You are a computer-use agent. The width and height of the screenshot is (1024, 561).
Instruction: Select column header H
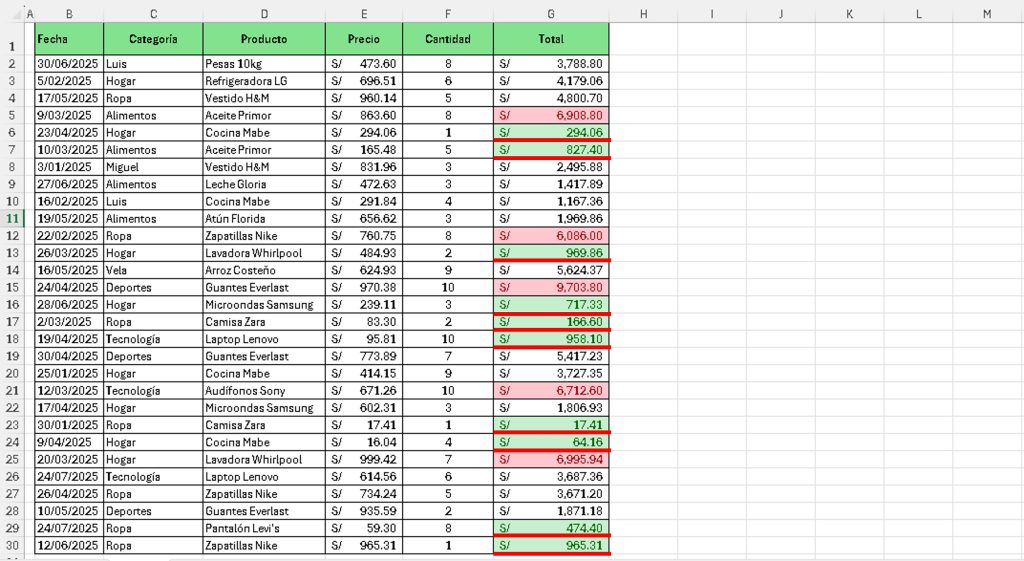[643, 14]
